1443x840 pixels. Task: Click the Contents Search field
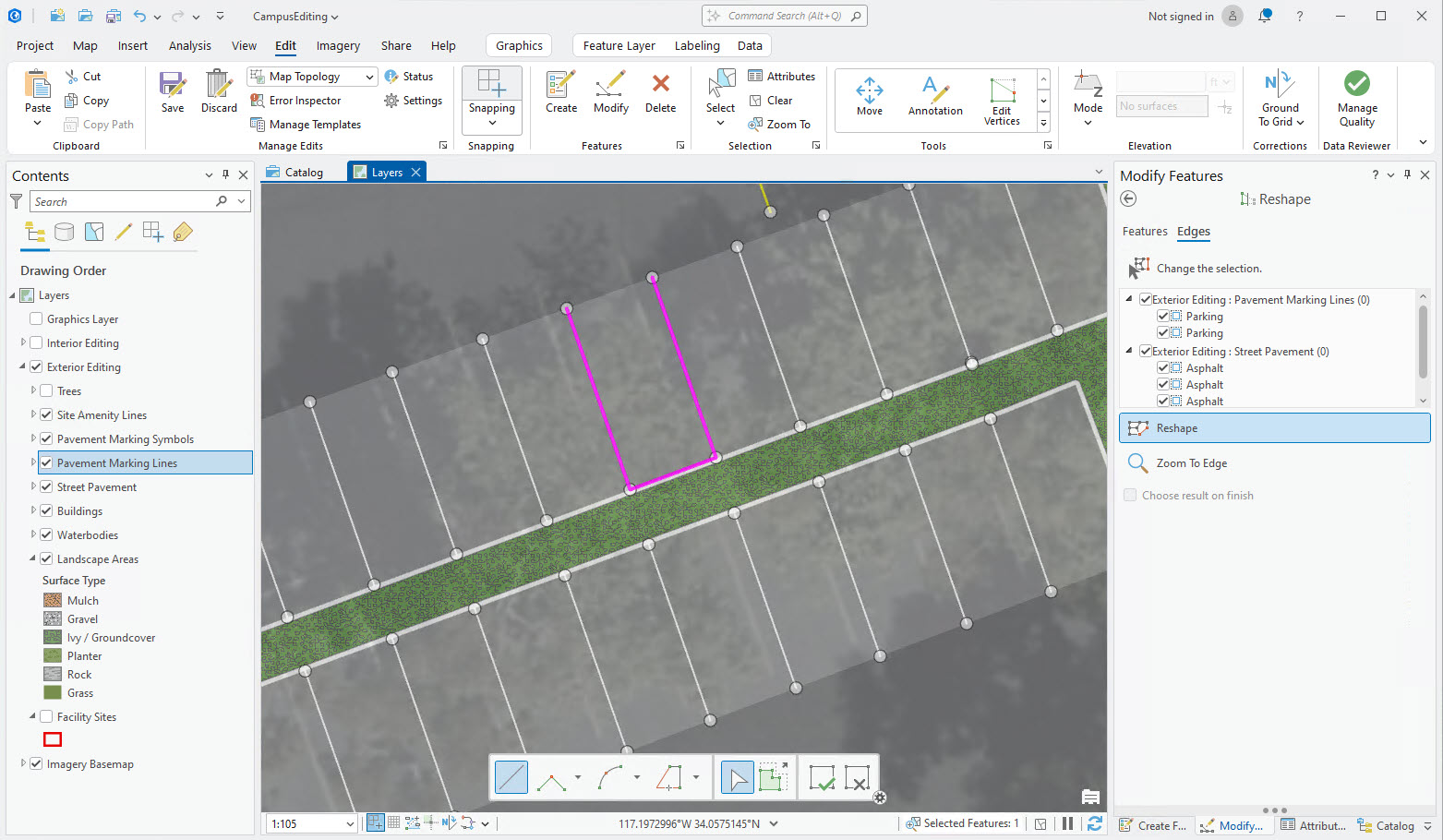pos(140,201)
